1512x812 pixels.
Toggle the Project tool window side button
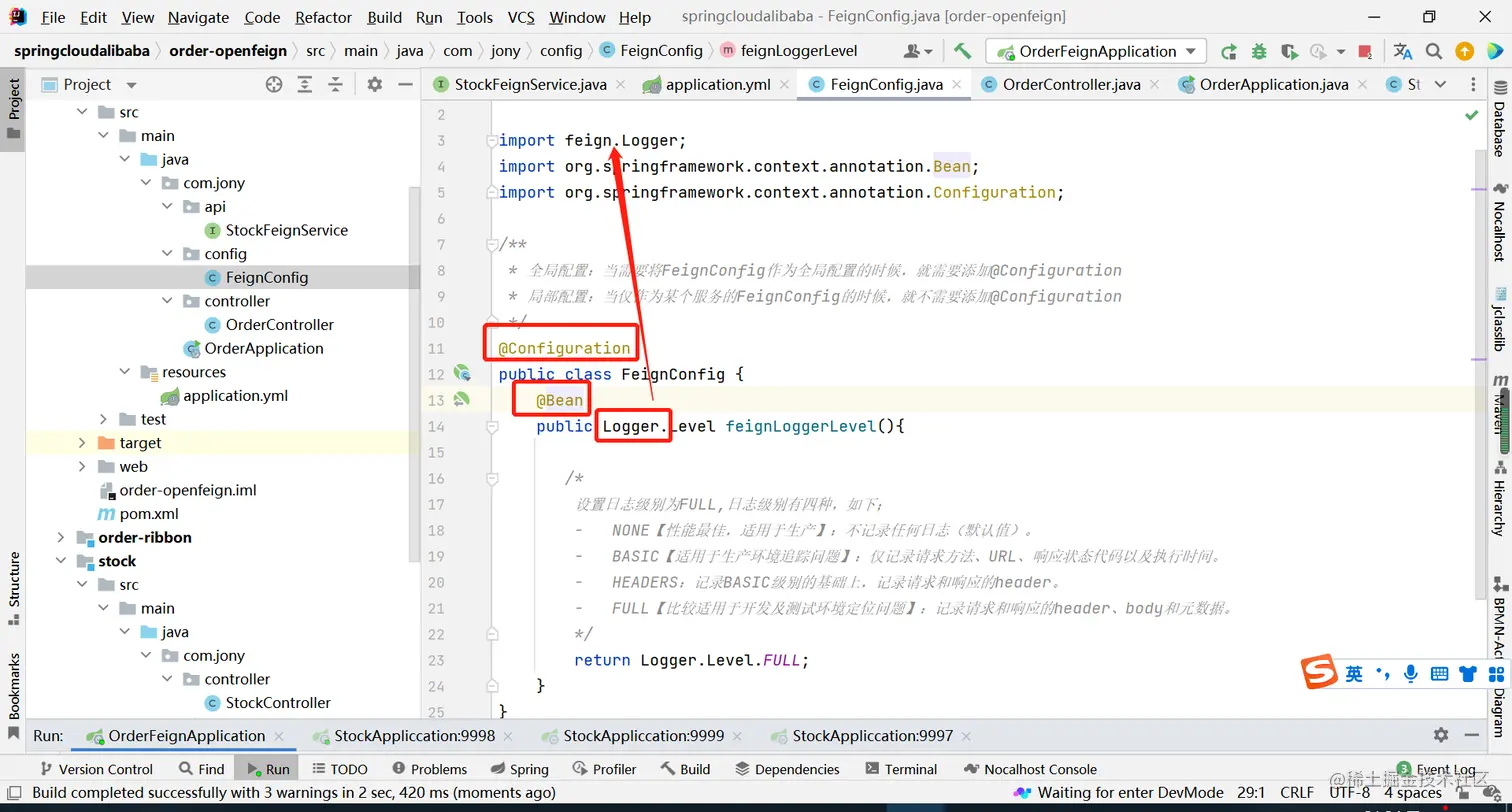click(14, 110)
